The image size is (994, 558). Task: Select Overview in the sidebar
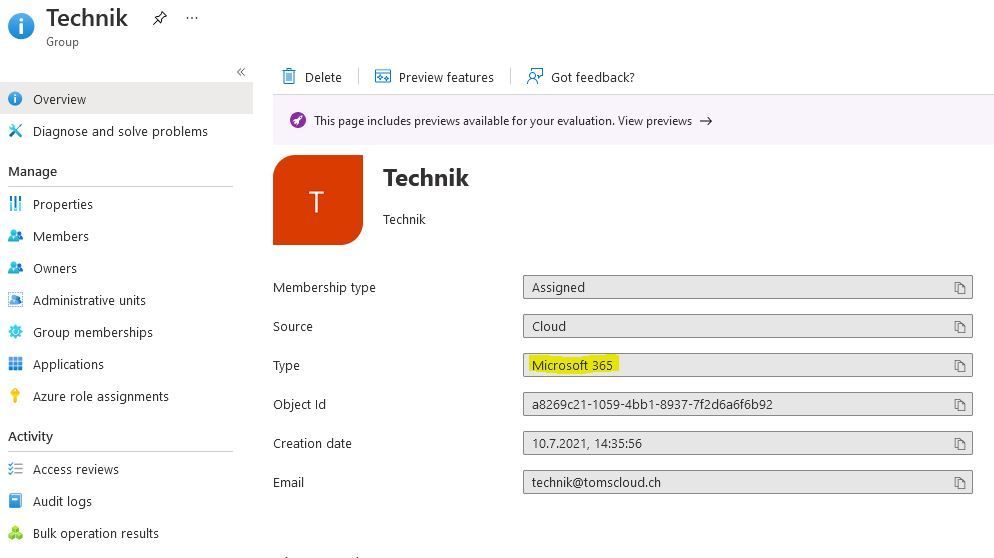(x=126, y=99)
